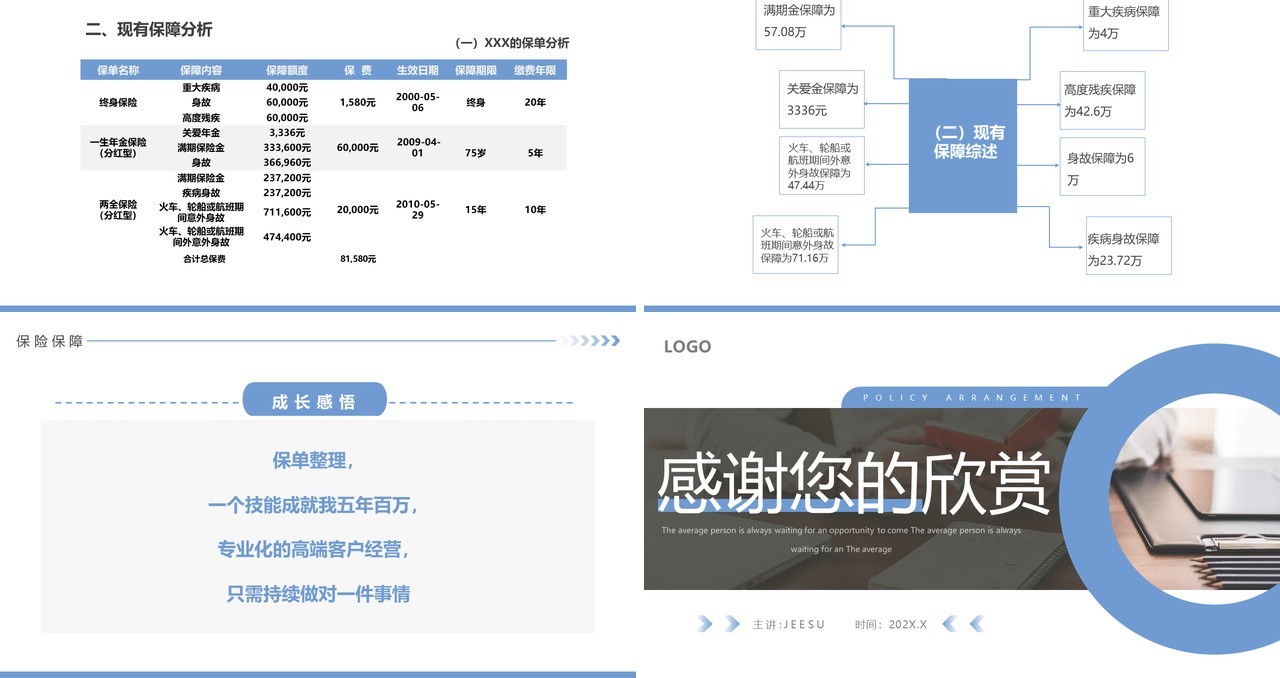Click the 时间:202X.X date text
1280x678 pixels.
(x=891, y=625)
